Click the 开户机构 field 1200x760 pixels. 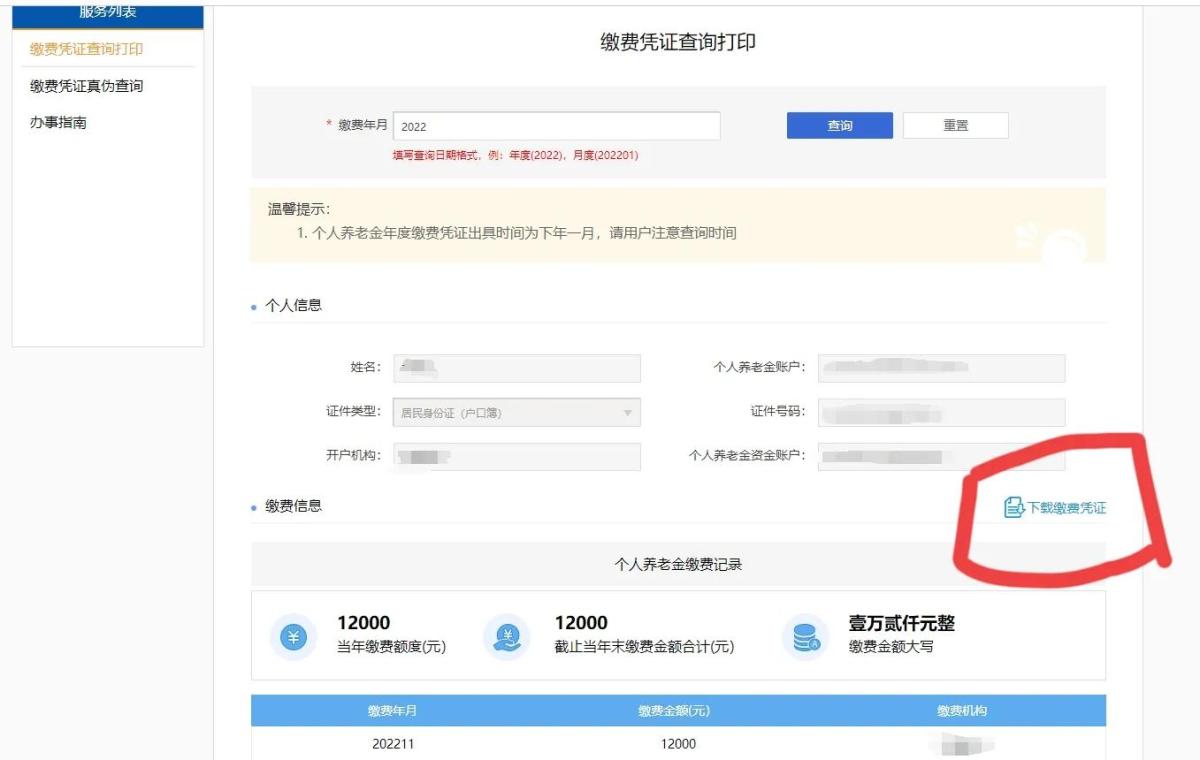click(x=516, y=457)
